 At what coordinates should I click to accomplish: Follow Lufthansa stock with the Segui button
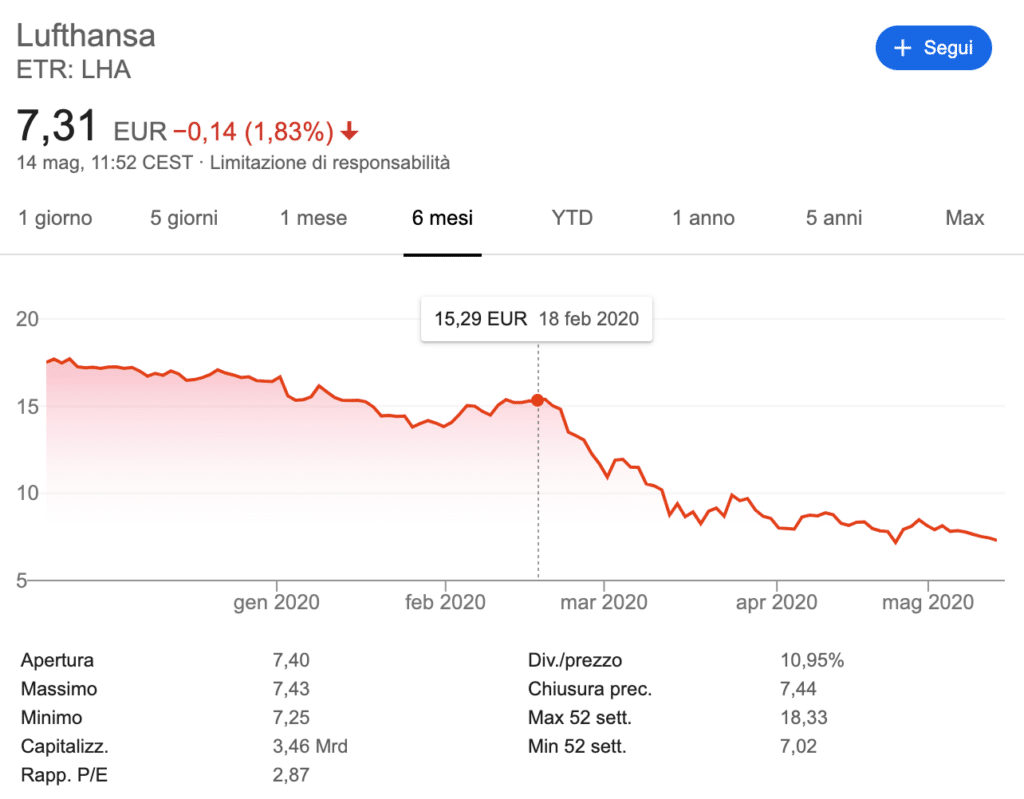(x=933, y=48)
